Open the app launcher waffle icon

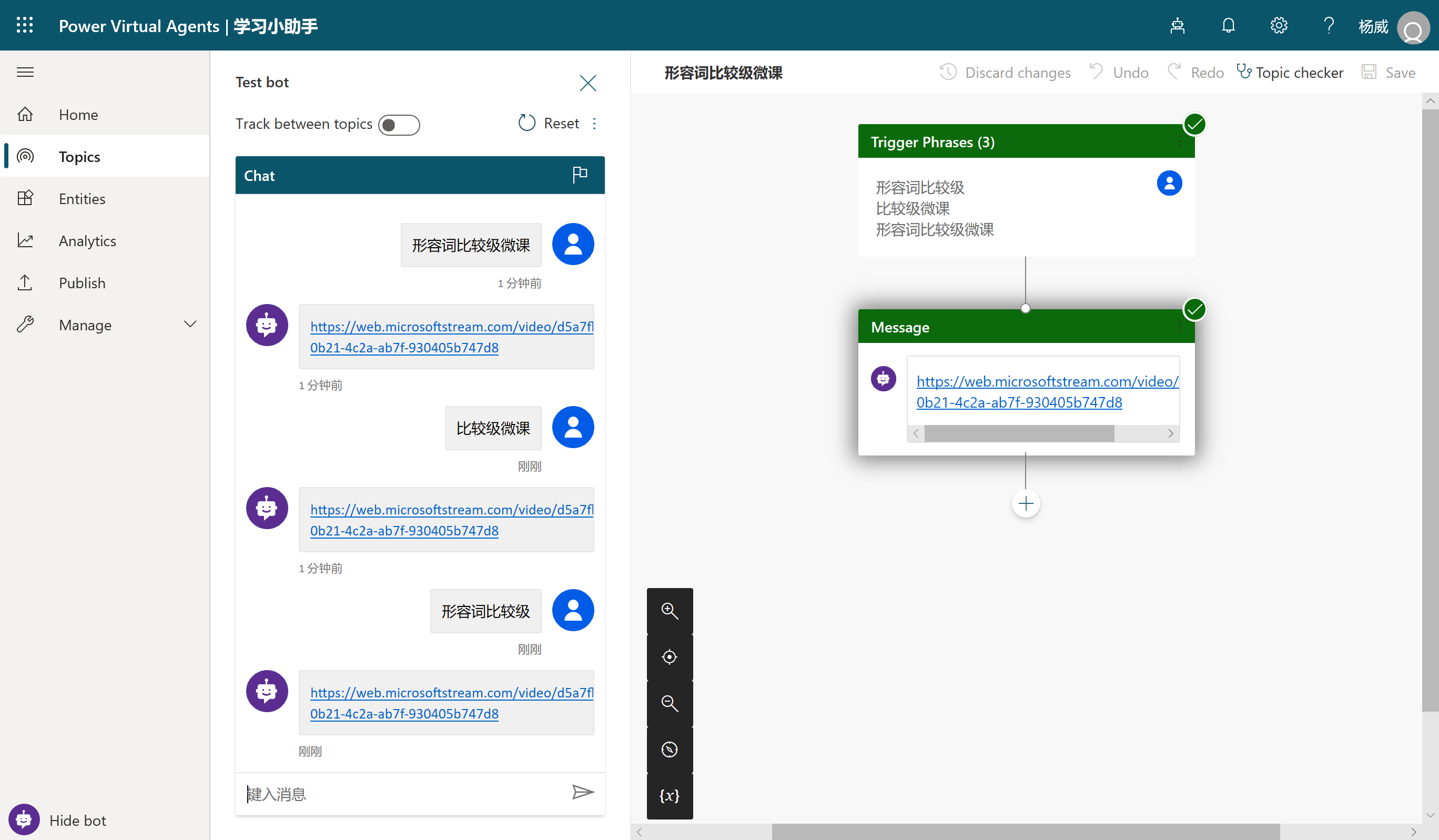coord(25,26)
